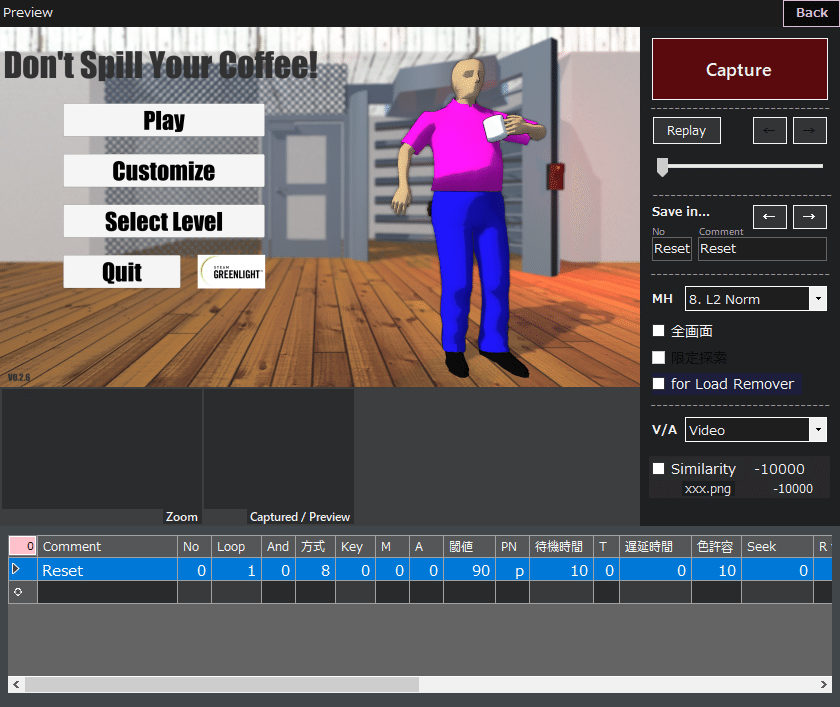Click the Seek column header
The height and width of the screenshot is (707, 840).
[777, 546]
